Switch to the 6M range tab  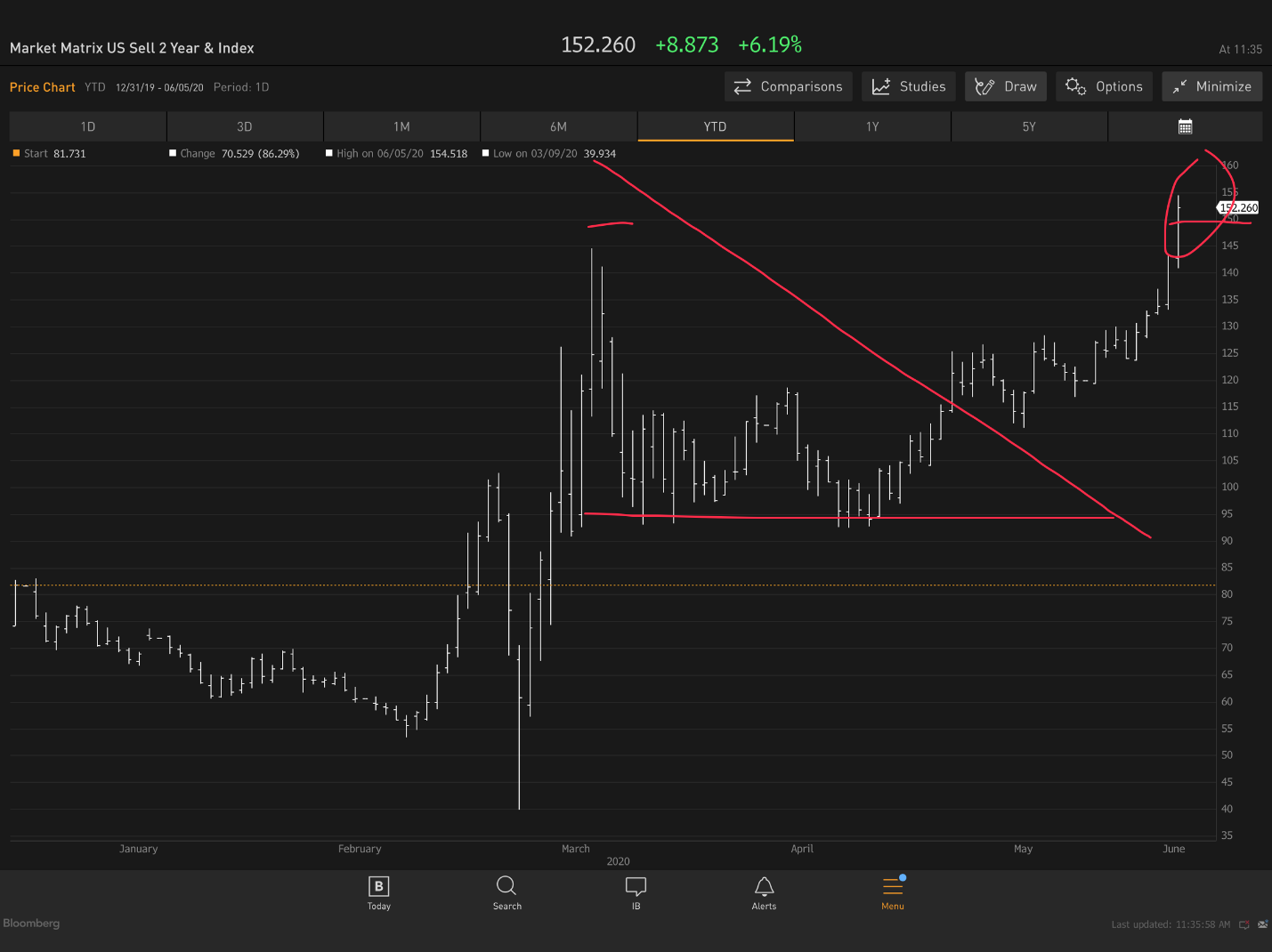point(558,126)
